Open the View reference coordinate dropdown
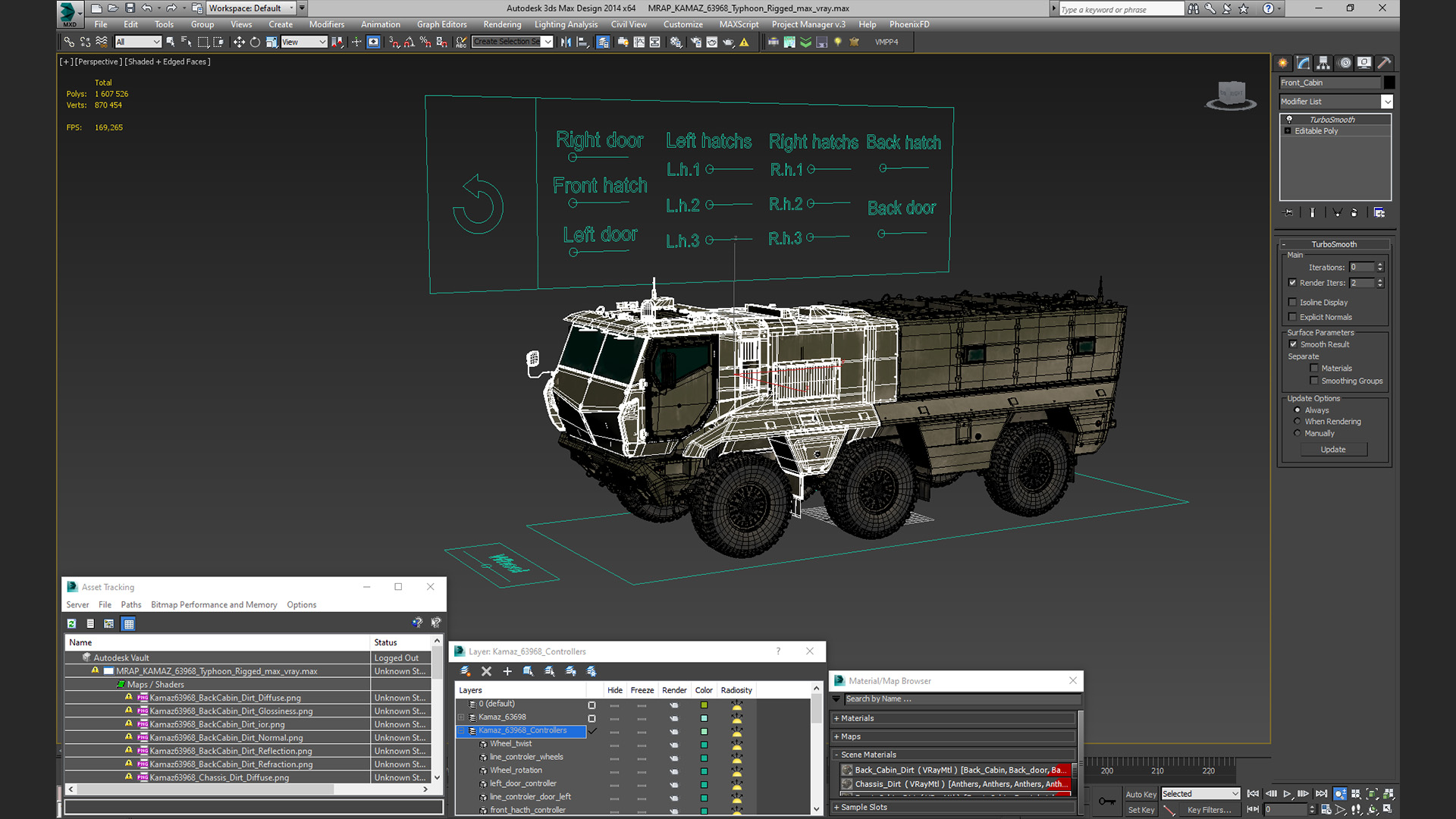The image size is (1456, 819). tap(303, 42)
